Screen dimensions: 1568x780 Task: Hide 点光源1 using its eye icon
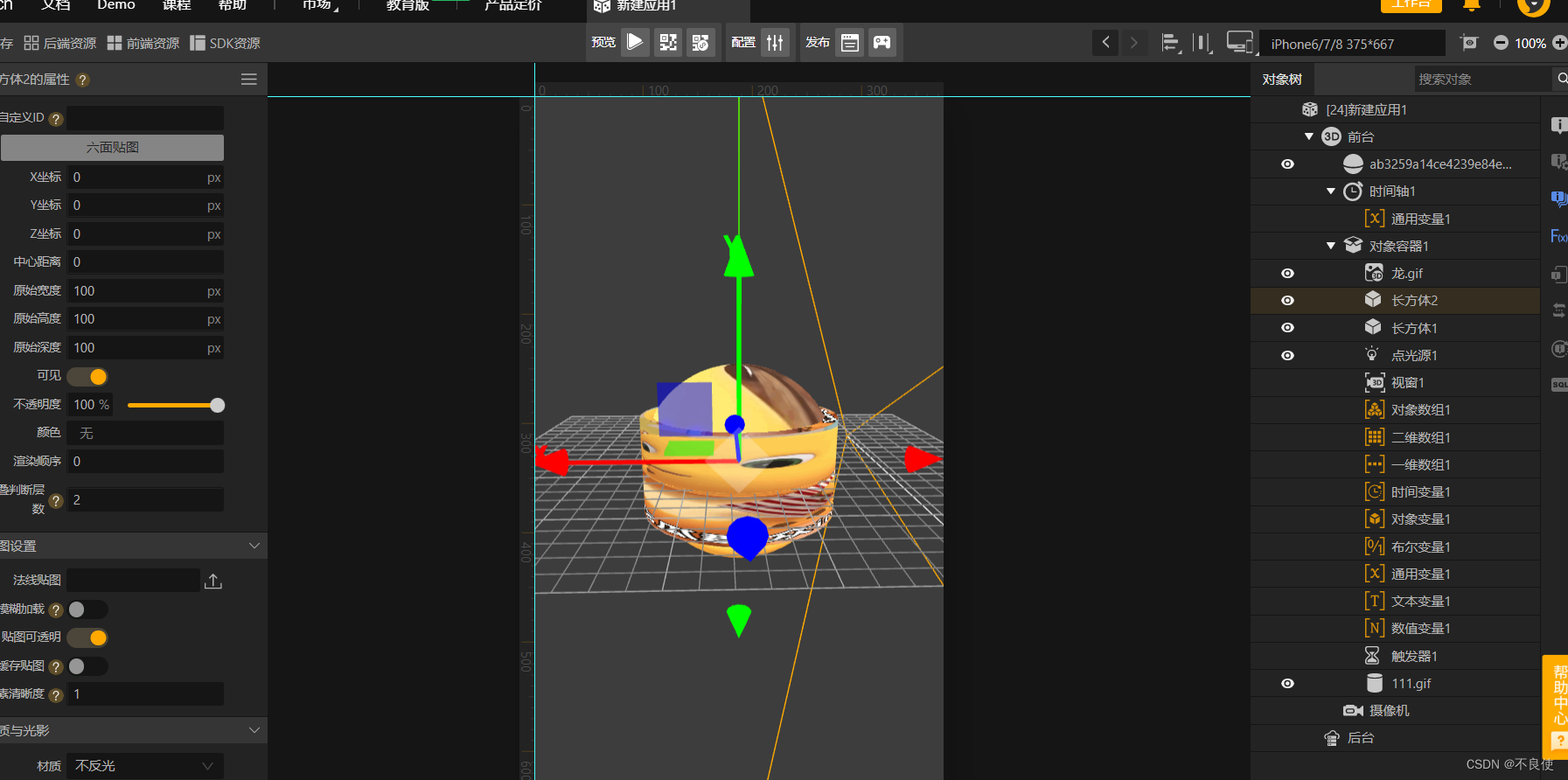(1287, 356)
